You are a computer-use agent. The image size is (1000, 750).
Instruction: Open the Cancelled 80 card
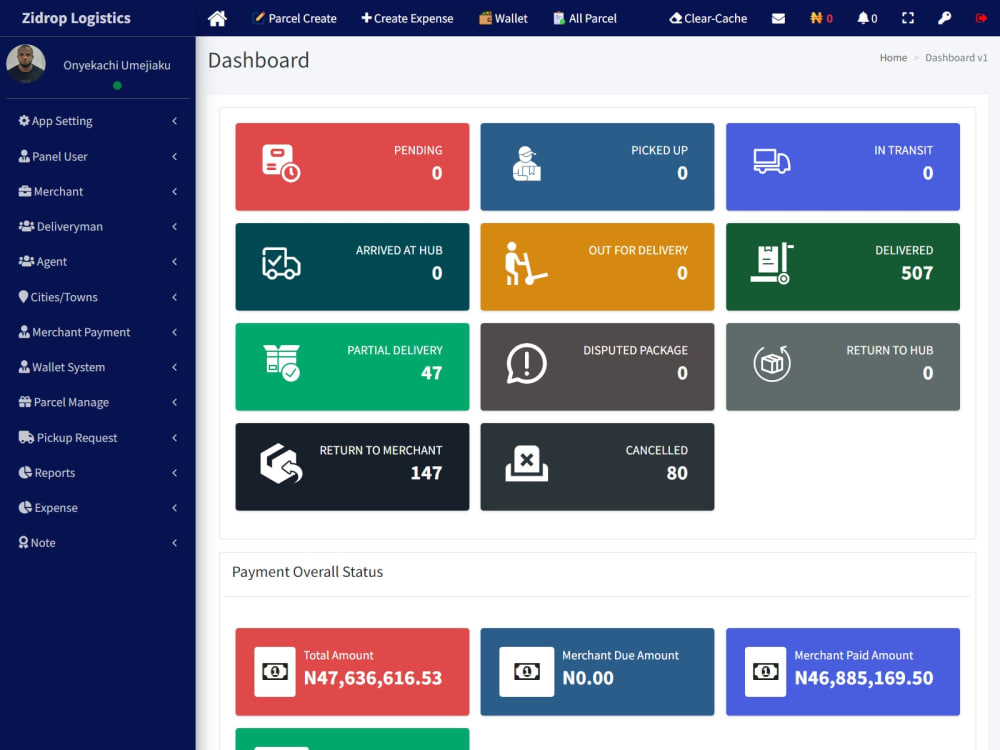(x=597, y=467)
